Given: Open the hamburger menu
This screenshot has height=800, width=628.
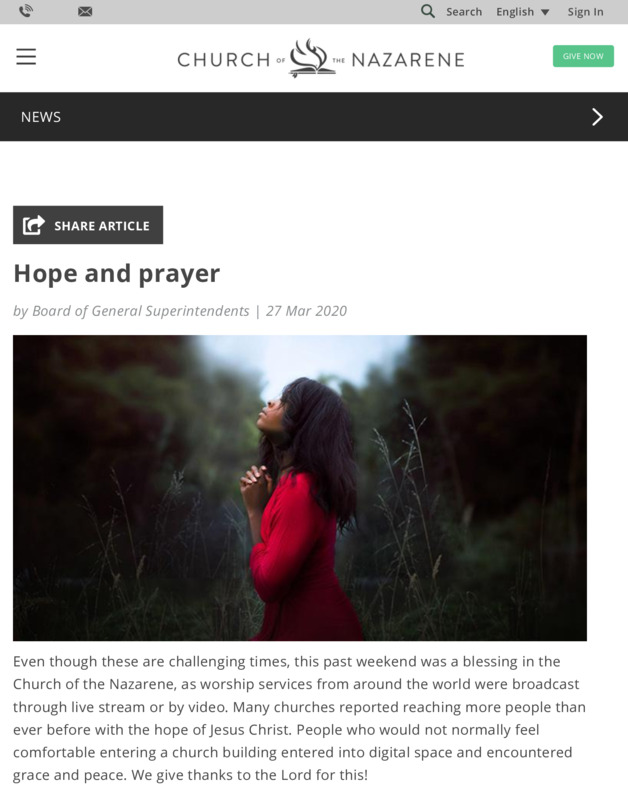Looking at the screenshot, I should [x=26, y=57].
